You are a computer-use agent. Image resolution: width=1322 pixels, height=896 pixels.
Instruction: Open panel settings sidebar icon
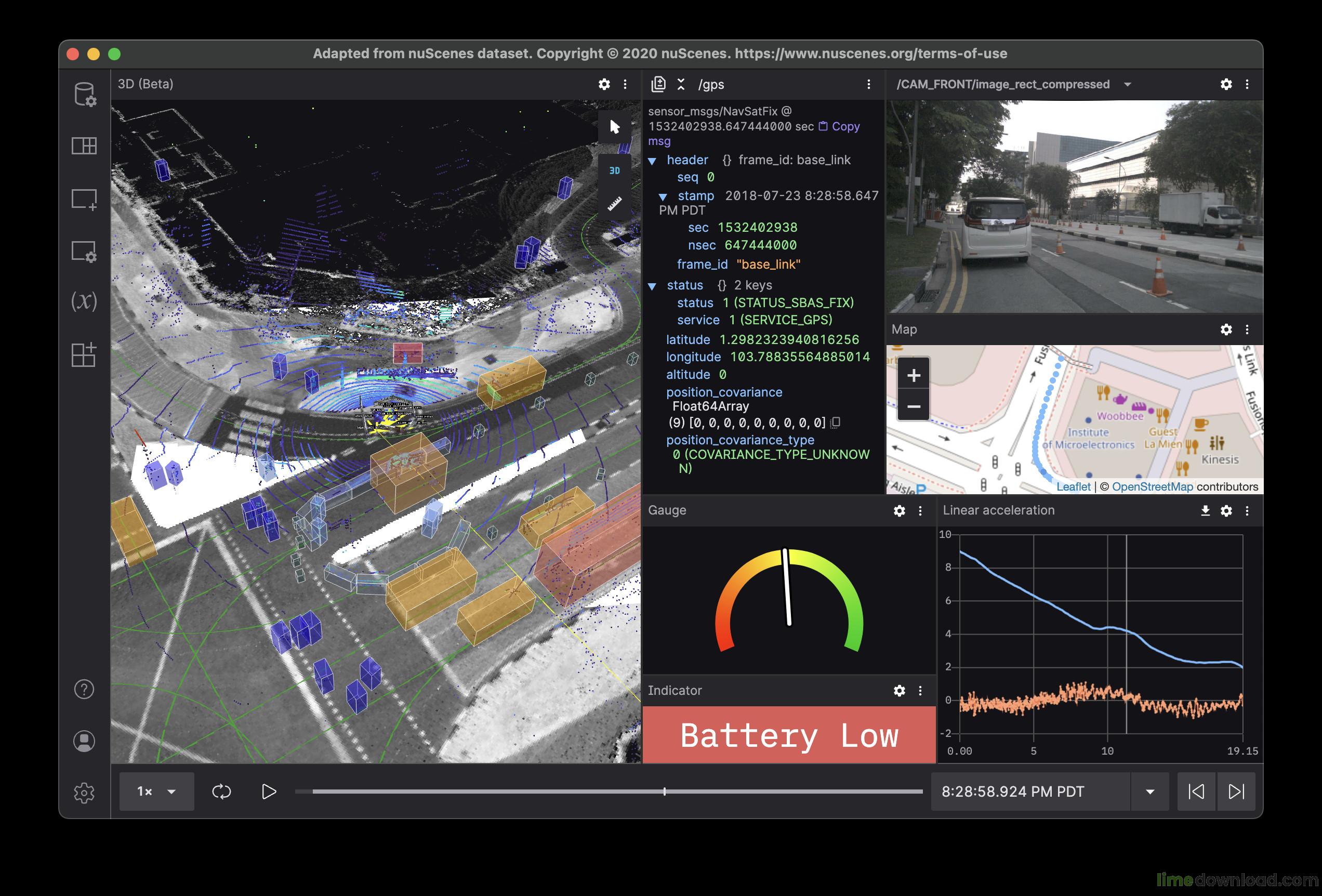[x=84, y=252]
